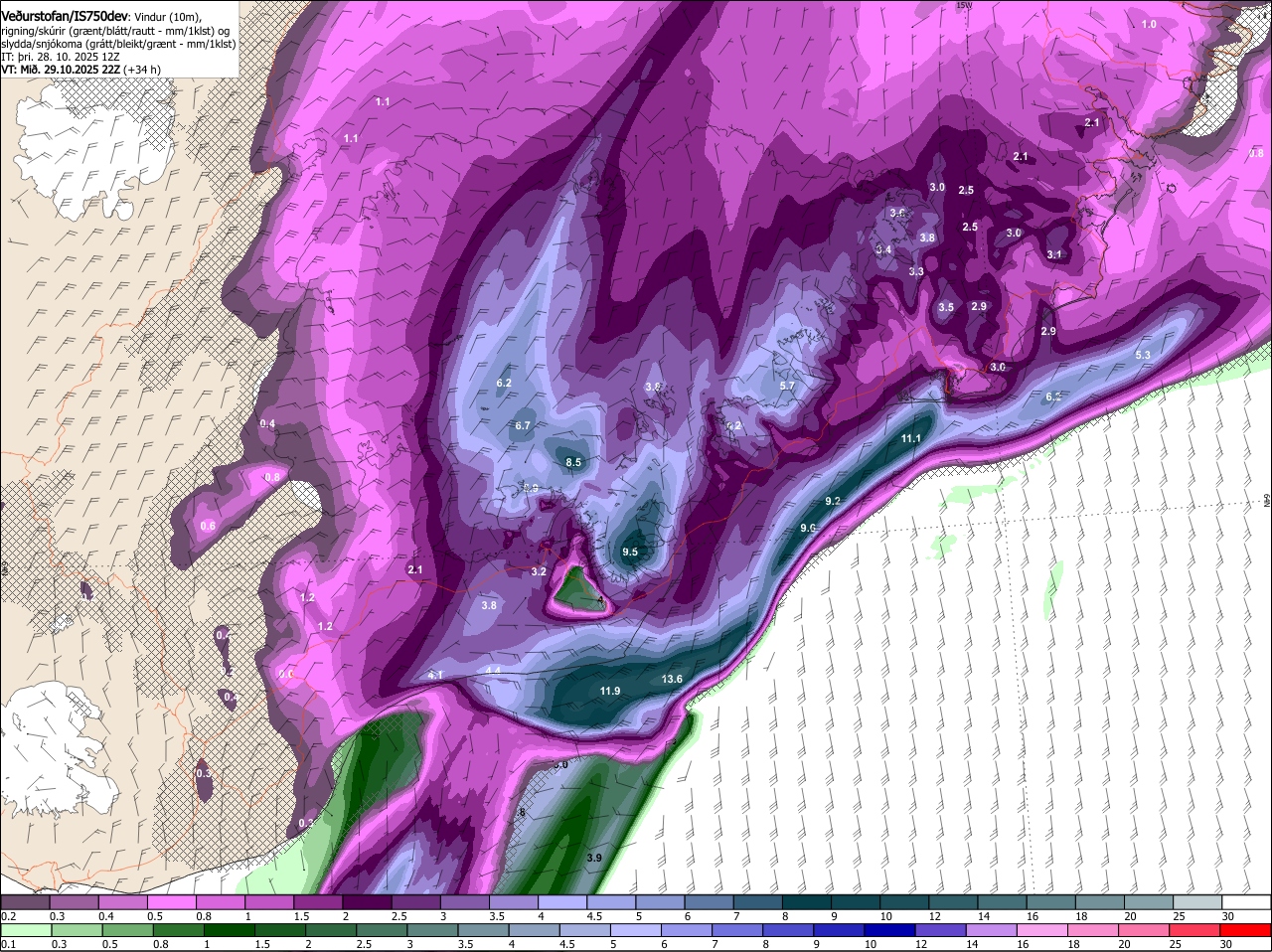Click the lavender swatch above 4 in upper legend

click(562, 902)
